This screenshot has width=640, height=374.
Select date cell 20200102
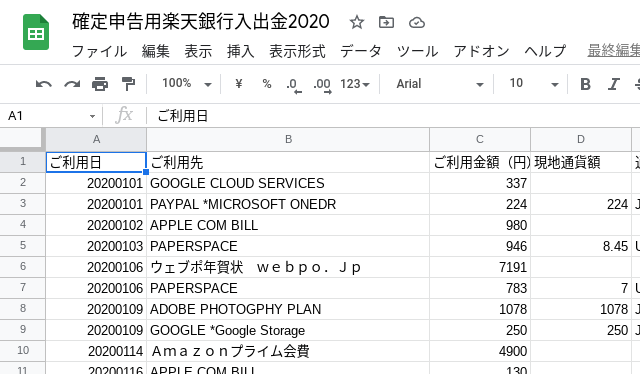point(96,225)
